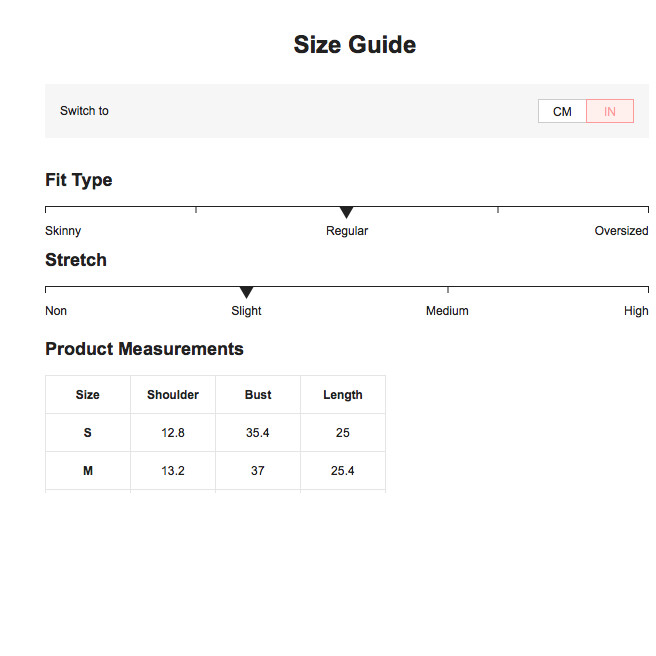This screenshot has width=656, height=656.
Task: Click the Length column header
Action: click(343, 395)
